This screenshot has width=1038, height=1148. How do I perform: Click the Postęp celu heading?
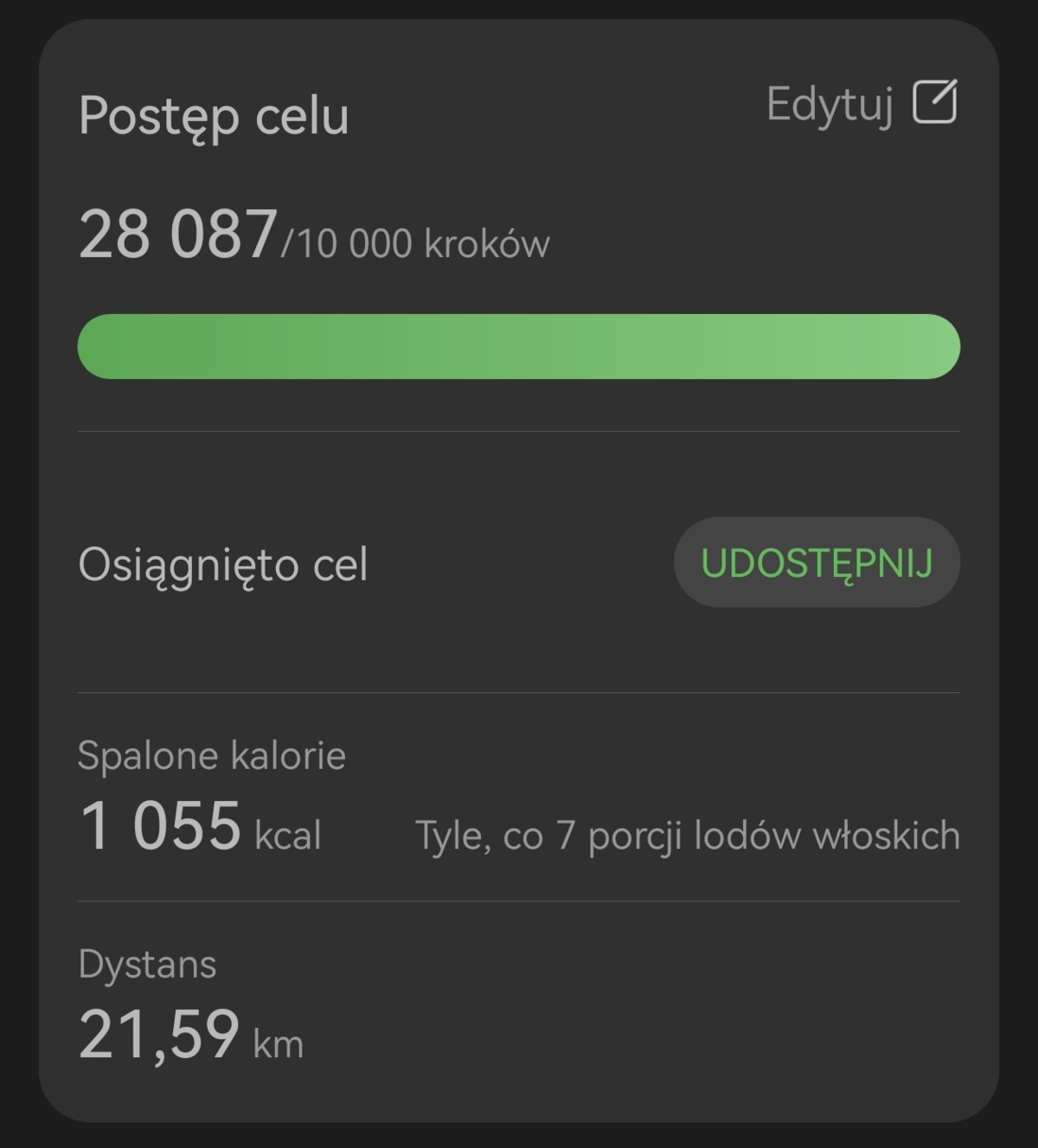click(214, 116)
